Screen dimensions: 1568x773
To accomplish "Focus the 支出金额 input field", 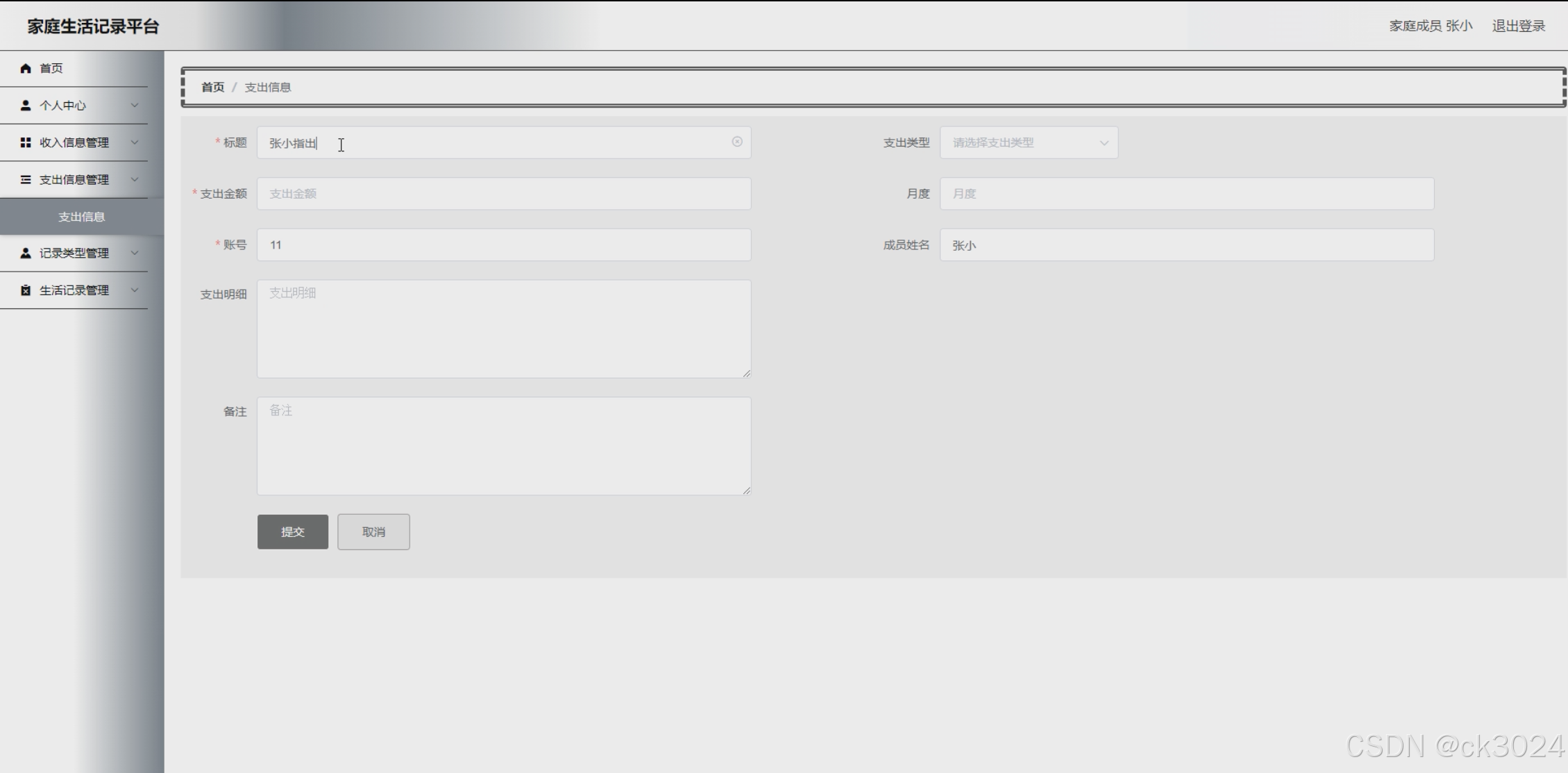I will 504,194.
